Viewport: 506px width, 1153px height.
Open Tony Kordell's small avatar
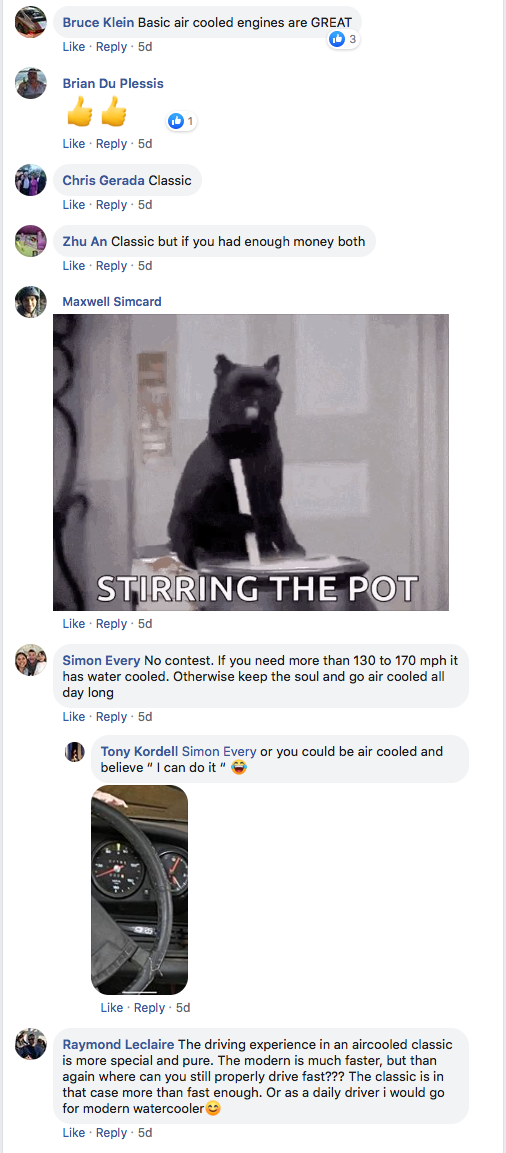[75, 752]
